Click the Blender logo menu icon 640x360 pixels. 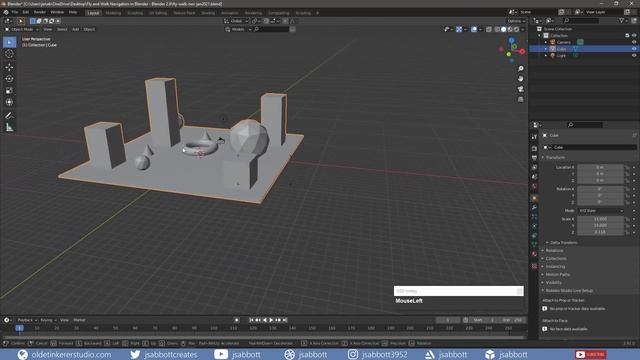(6, 12)
